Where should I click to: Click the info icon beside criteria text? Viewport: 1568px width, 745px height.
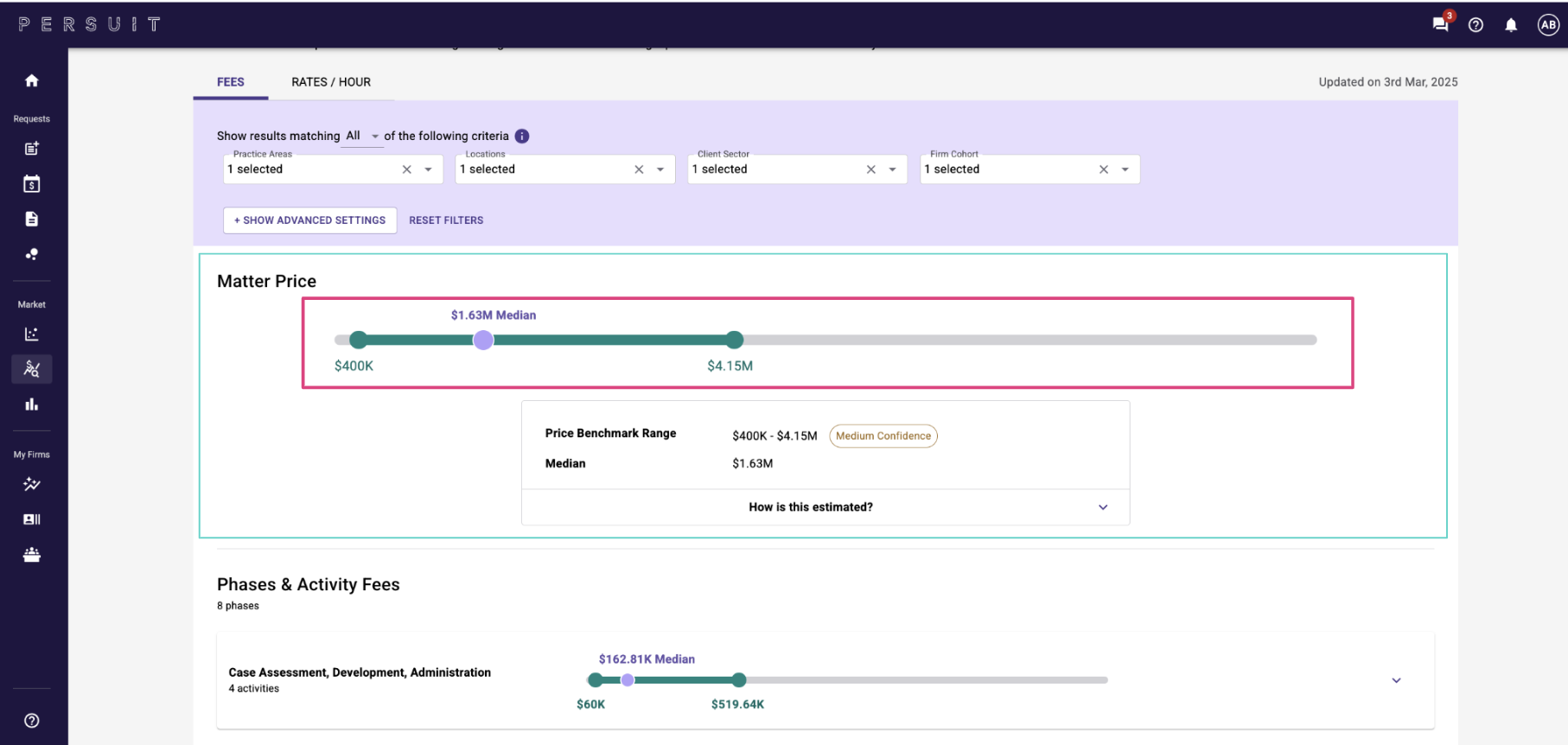click(522, 137)
